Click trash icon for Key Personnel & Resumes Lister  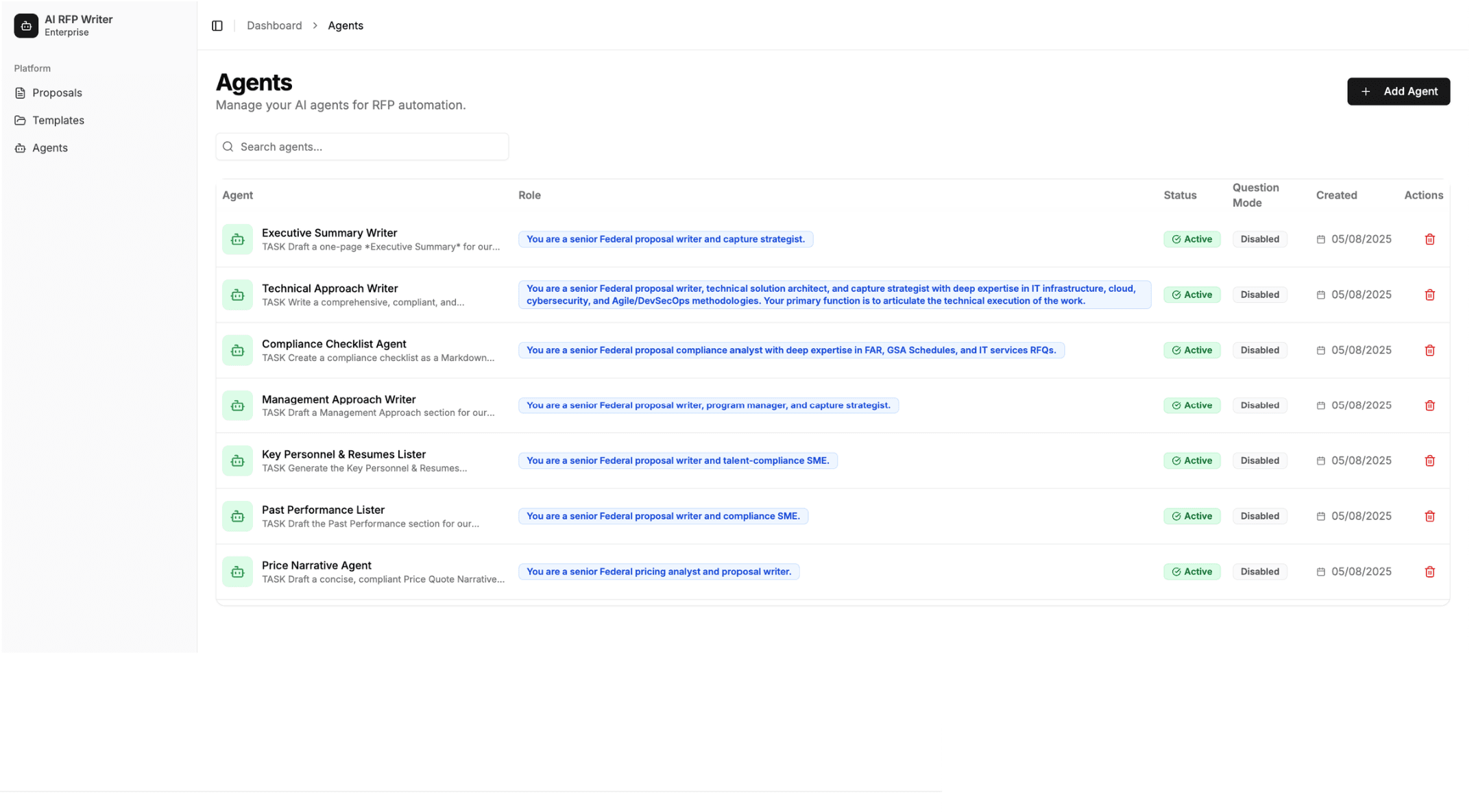pos(1429,461)
